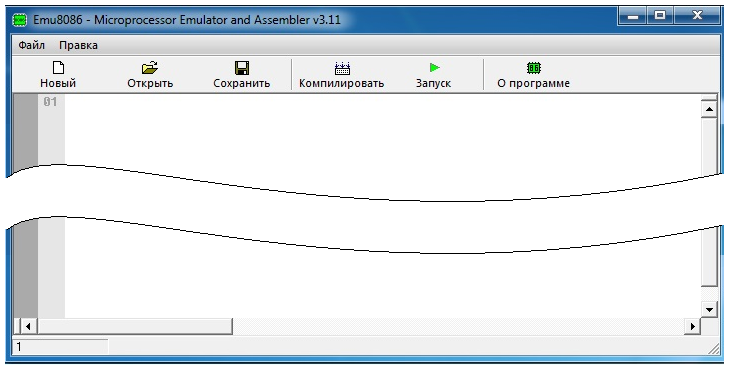Viewport: 731px width, 369px height.
Task: Click the Emu8086 title bar app icon
Action: (x=20, y=20)
